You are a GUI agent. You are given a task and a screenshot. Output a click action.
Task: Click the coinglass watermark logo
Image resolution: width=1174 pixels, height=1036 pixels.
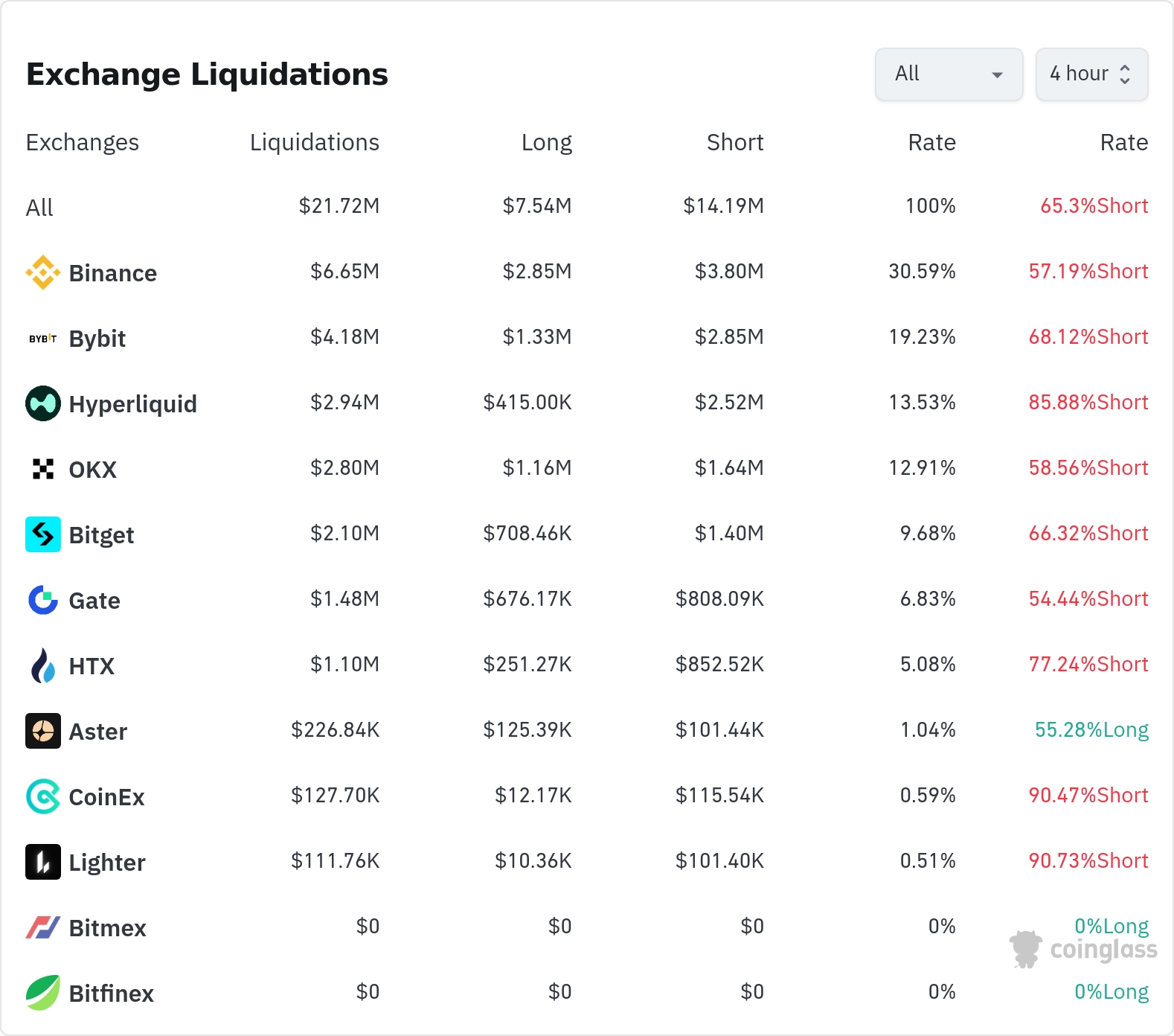click(x=1083, y=950)
